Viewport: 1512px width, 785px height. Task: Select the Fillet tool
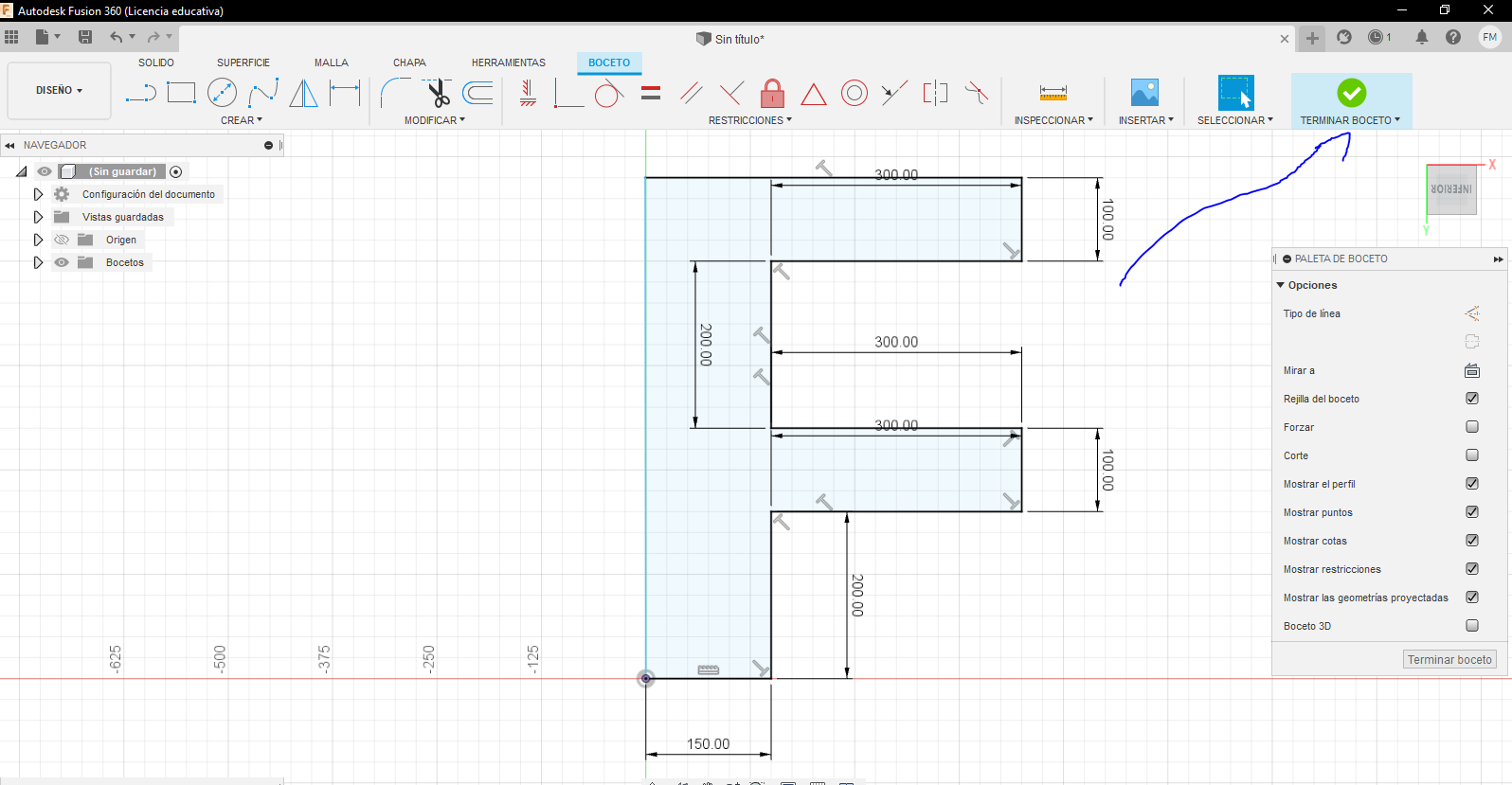point(394,93)
